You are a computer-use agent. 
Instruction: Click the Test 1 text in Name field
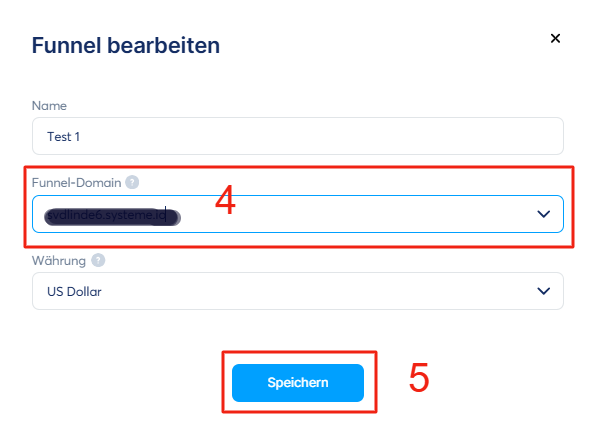[64, 136]
